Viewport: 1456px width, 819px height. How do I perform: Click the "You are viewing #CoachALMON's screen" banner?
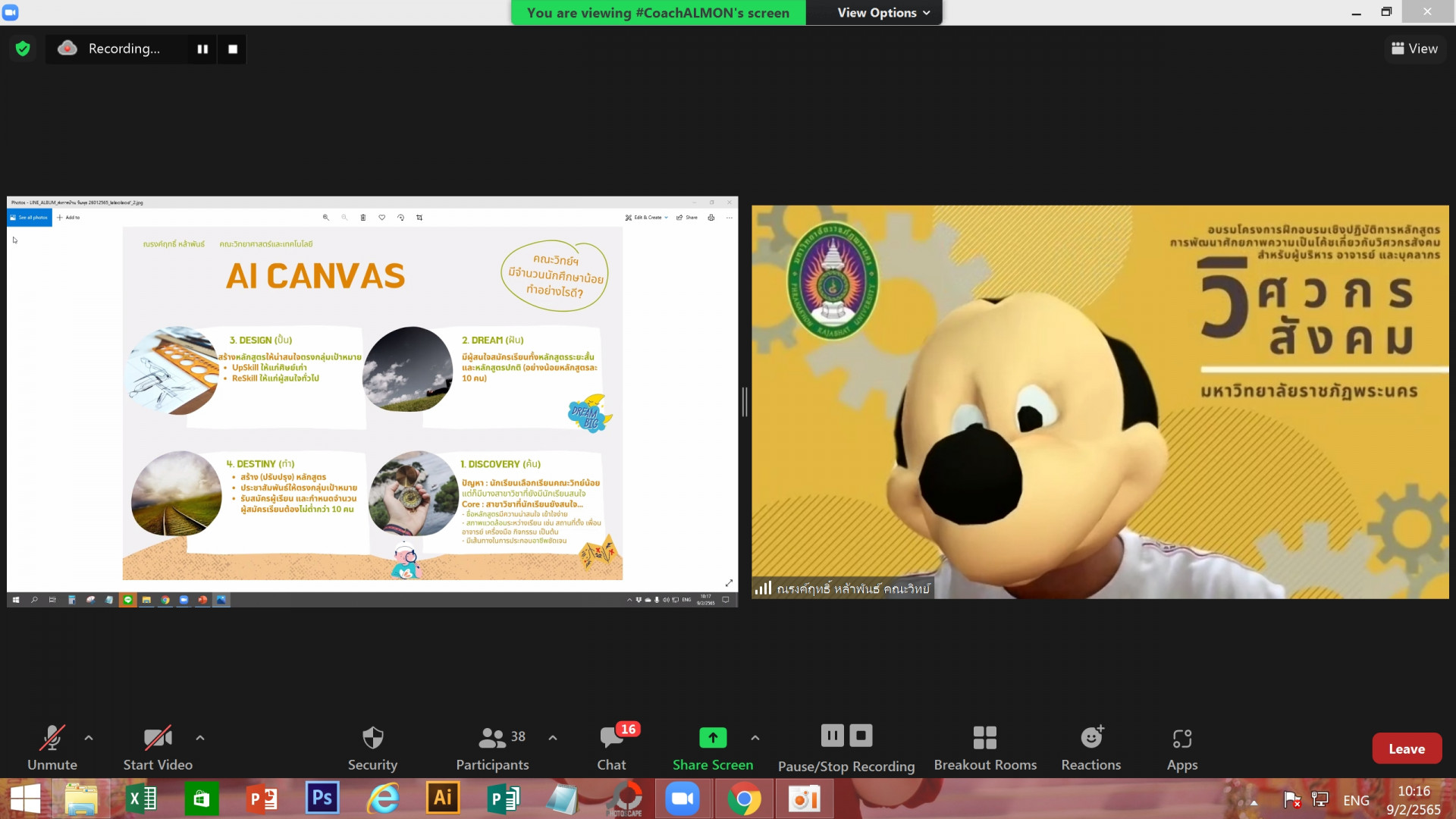tap(658, 13)
